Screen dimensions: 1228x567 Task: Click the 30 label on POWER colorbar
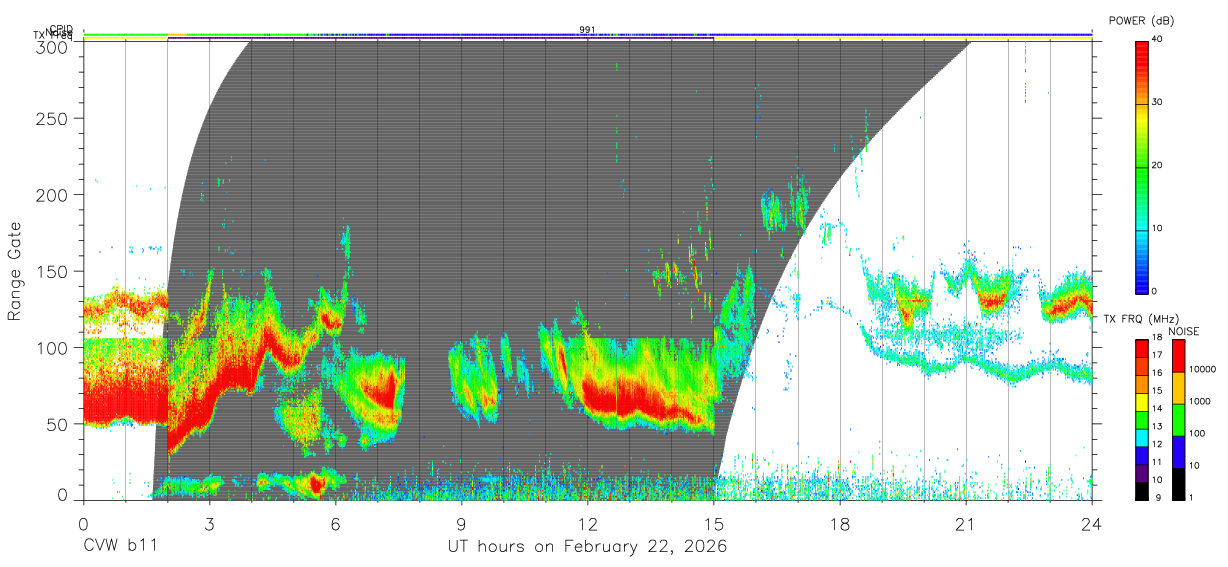point(1159,102)
